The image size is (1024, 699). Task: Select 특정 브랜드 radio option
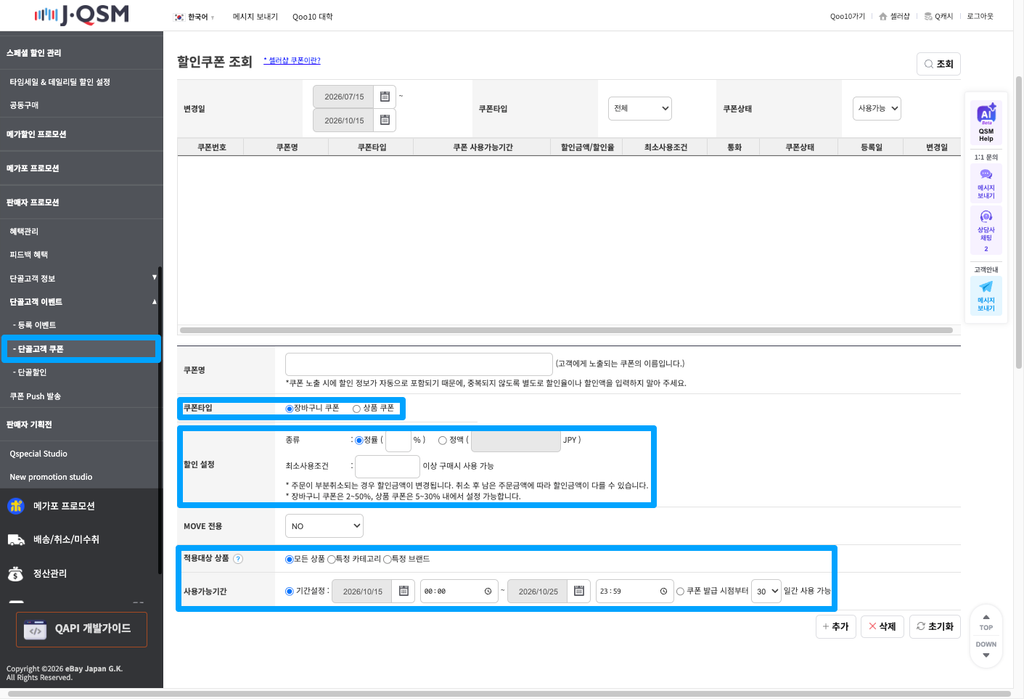(387, 559)
